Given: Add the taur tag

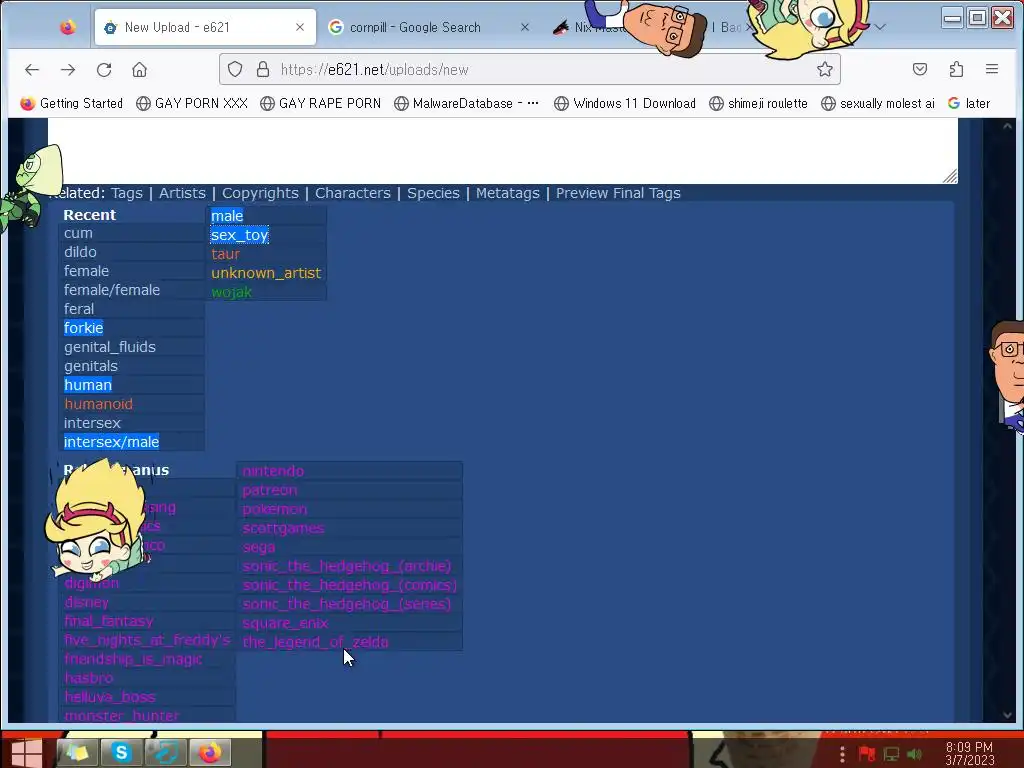Looking at the screenshot, I should [x=225, y=254].
